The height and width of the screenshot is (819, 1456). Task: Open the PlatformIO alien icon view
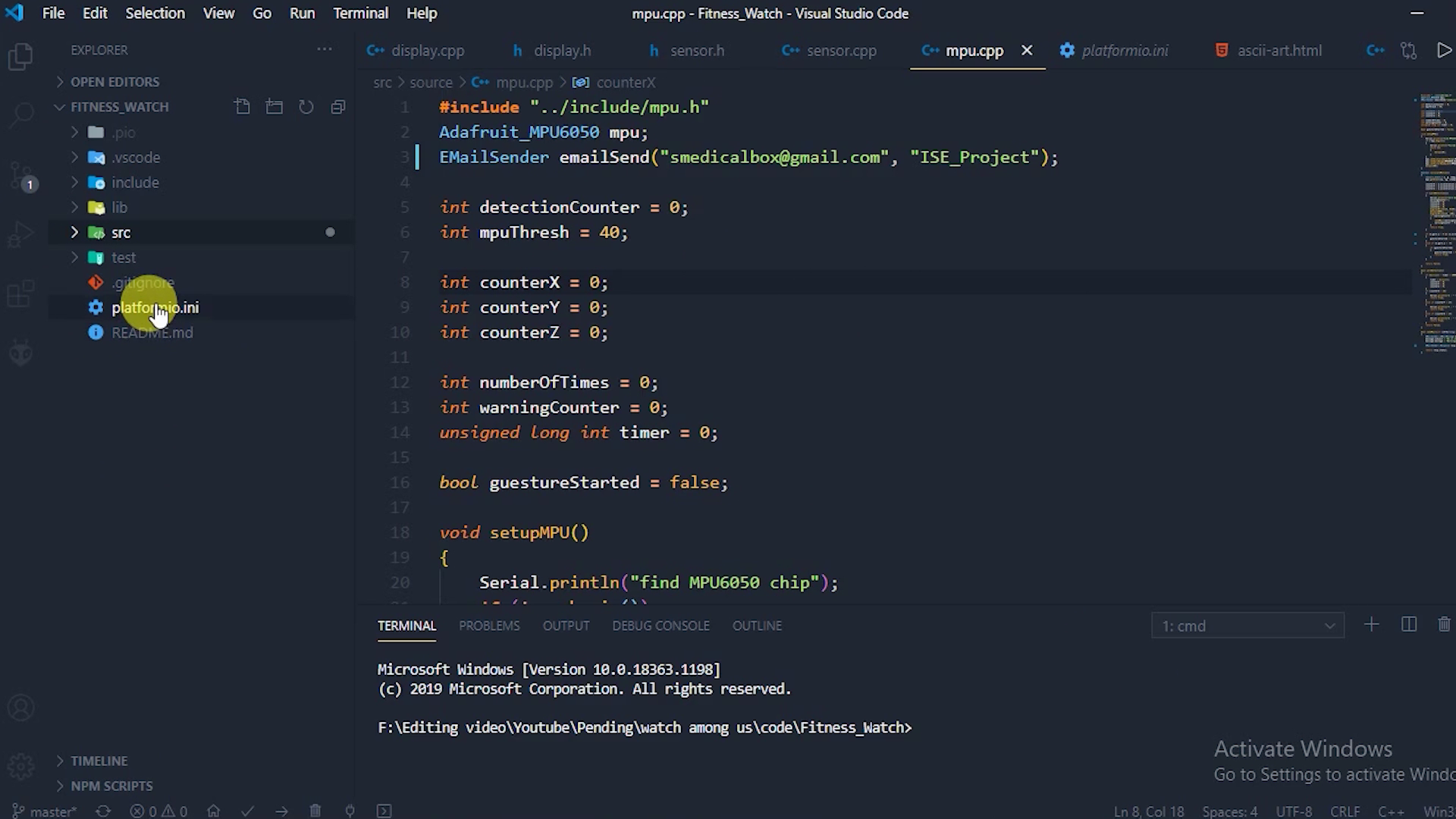20,353
